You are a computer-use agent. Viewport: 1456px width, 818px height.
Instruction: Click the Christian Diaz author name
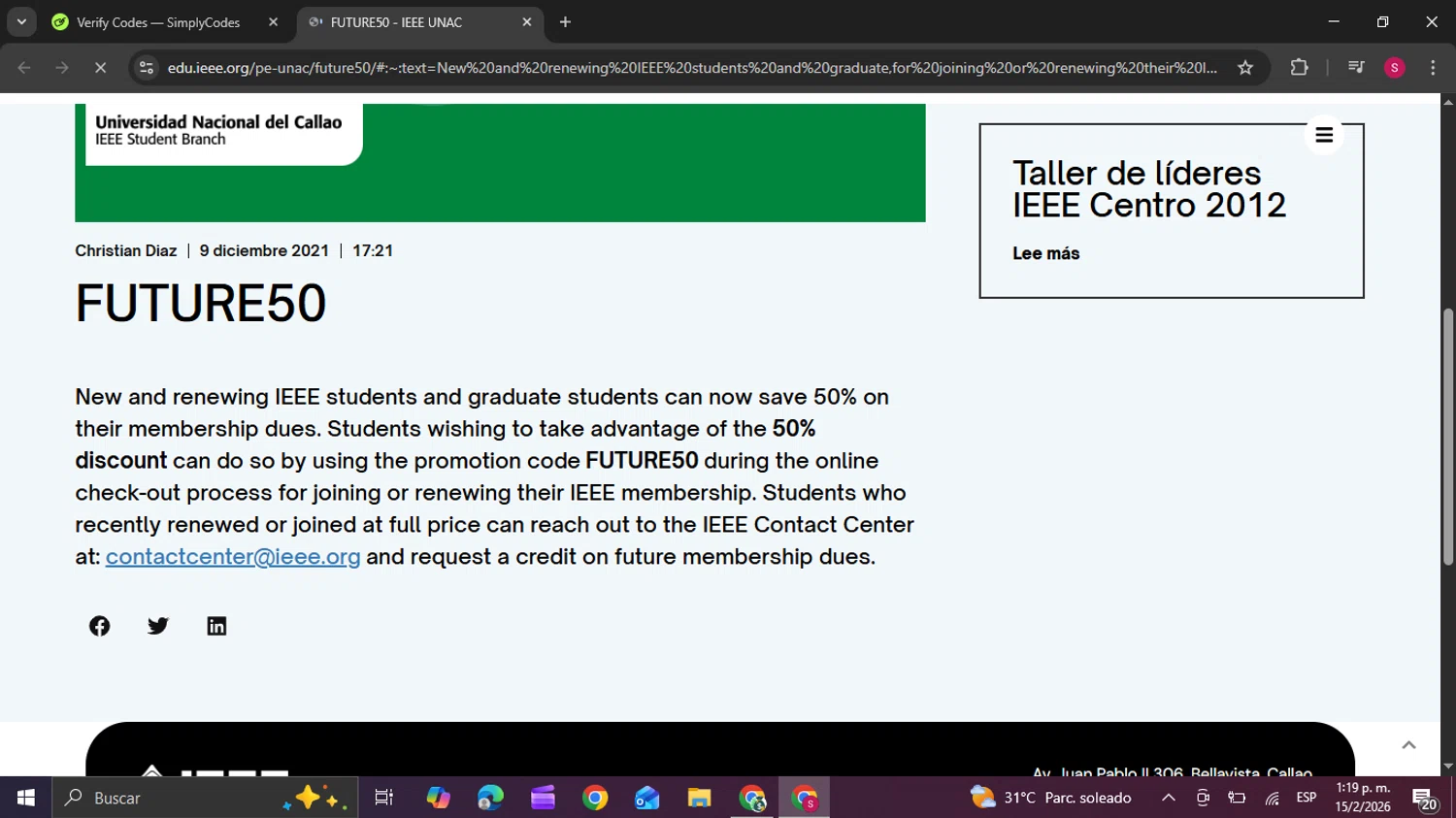(126, 250)
